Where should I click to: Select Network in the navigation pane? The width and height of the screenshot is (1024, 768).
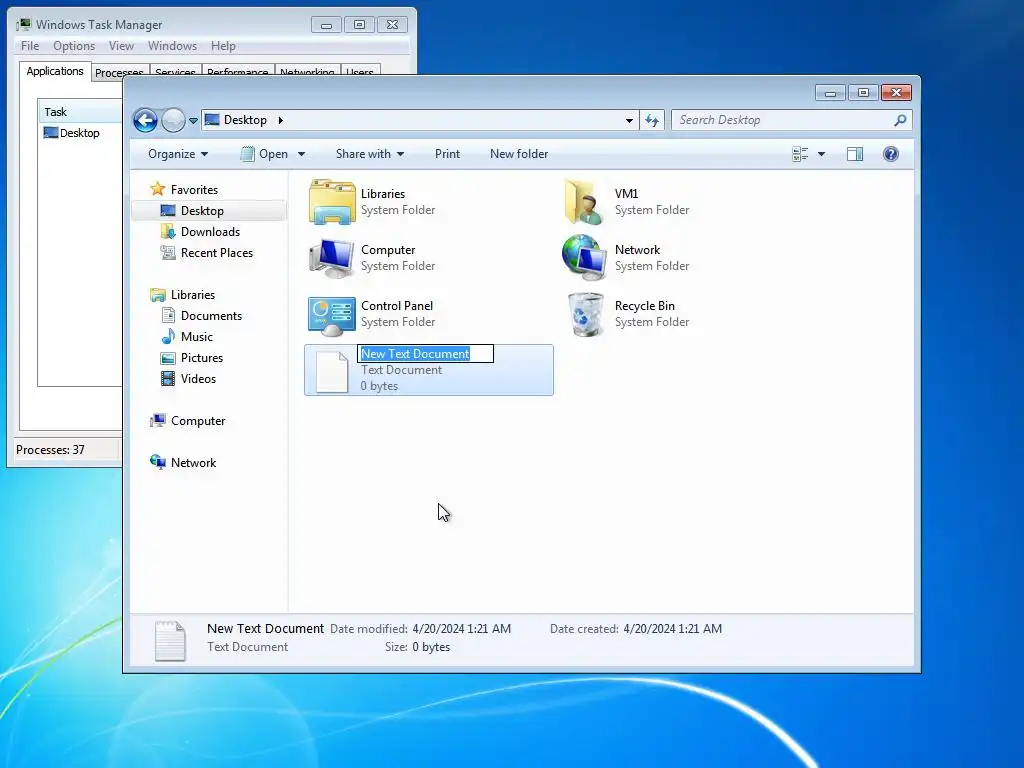tap(193, 463)
